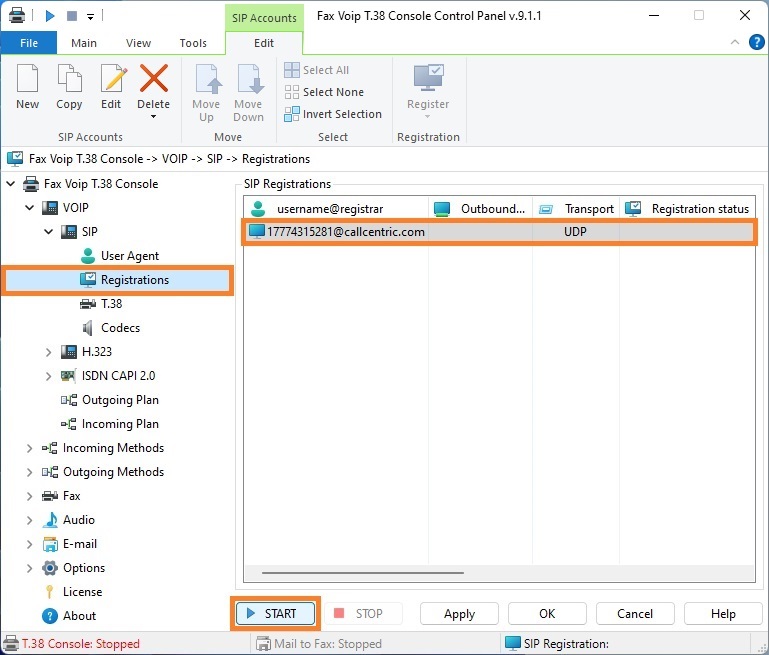Click the stop square icon in title bar

click(72, 16)
